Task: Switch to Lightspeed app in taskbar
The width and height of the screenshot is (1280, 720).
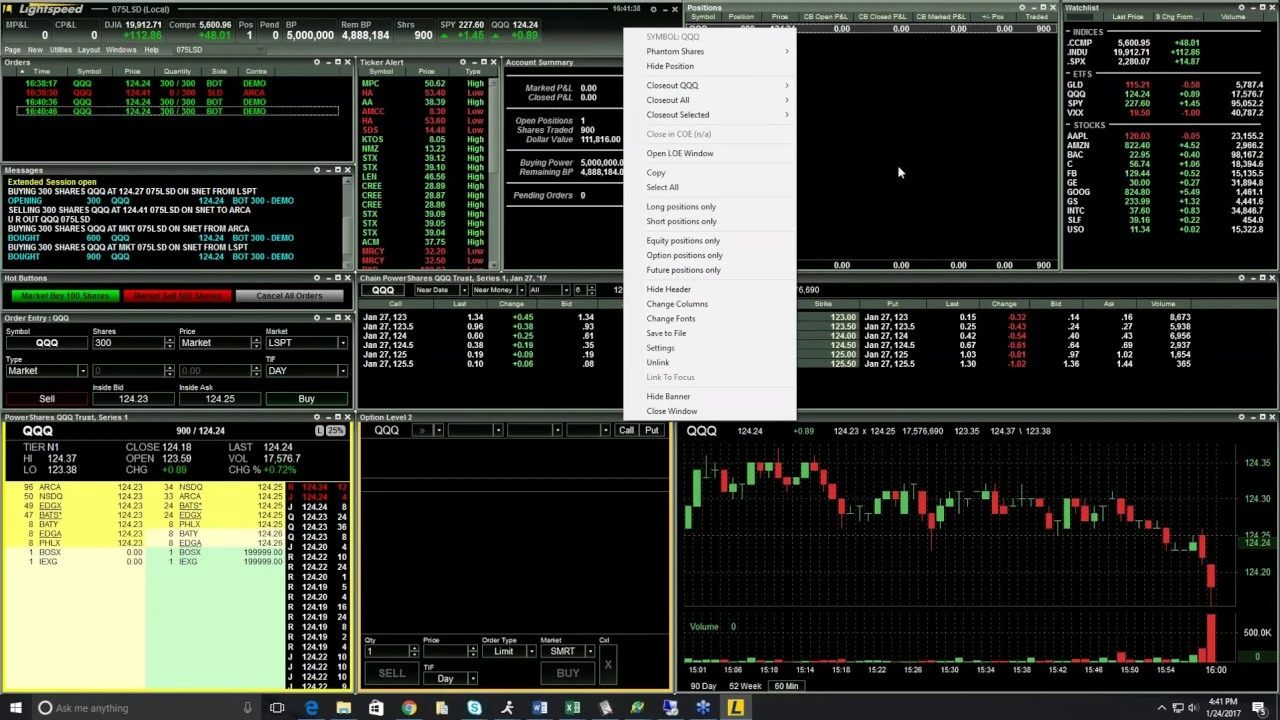Action: [735, 708]
